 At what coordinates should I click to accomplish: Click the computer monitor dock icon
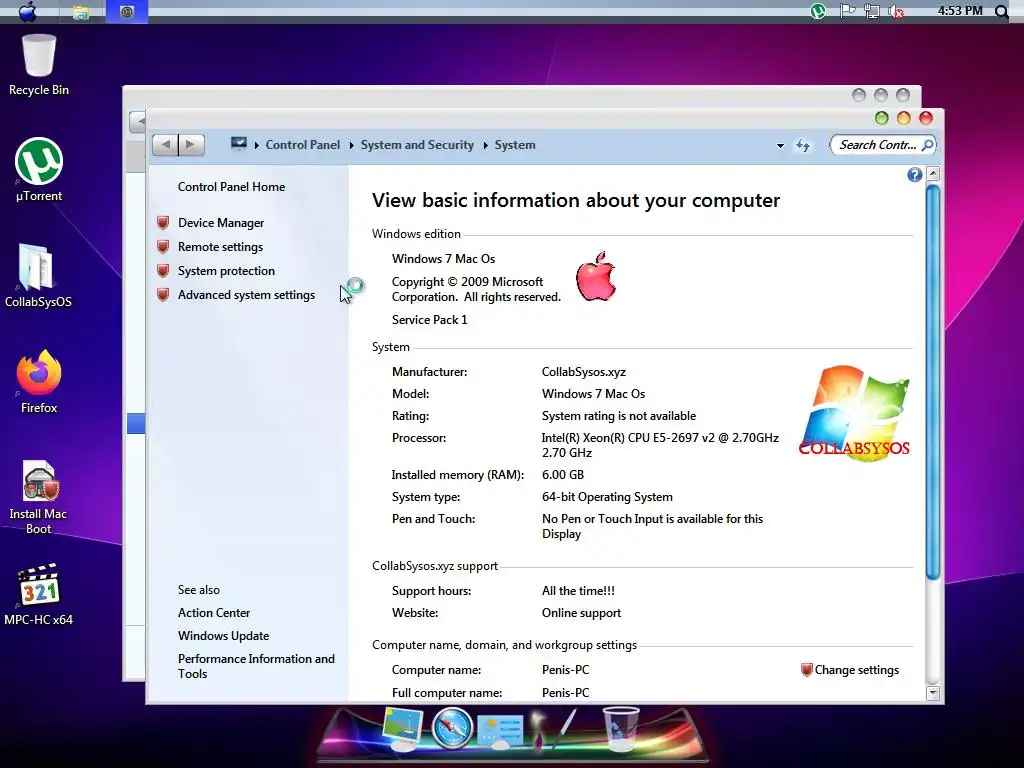click(402, 728)
